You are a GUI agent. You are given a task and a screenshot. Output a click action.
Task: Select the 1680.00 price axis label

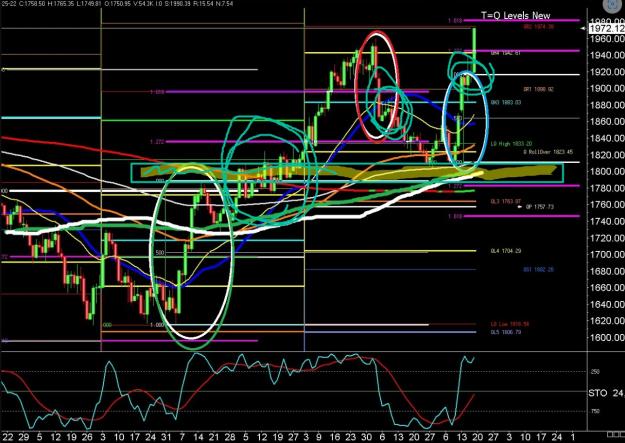pos(607,271)
